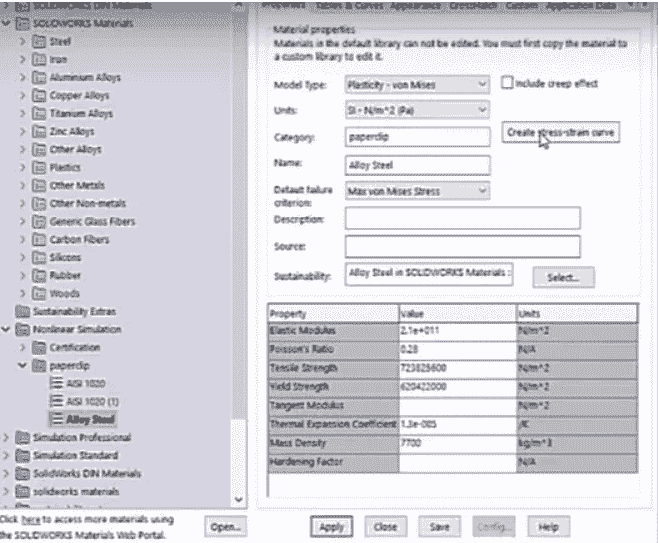This screenshot has height=543, width=658.
Task: Select the Other Metals folder icon
Action: tap(39, 185)
